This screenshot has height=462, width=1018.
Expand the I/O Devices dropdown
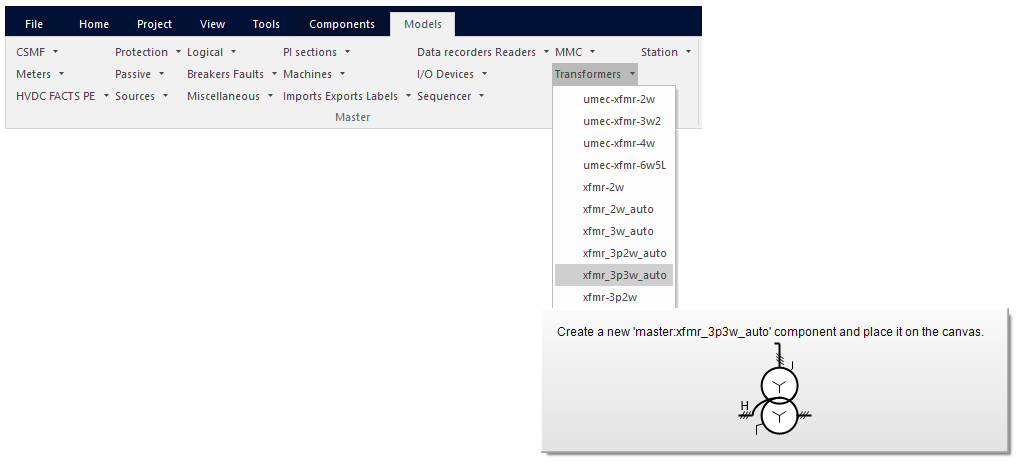452,74
